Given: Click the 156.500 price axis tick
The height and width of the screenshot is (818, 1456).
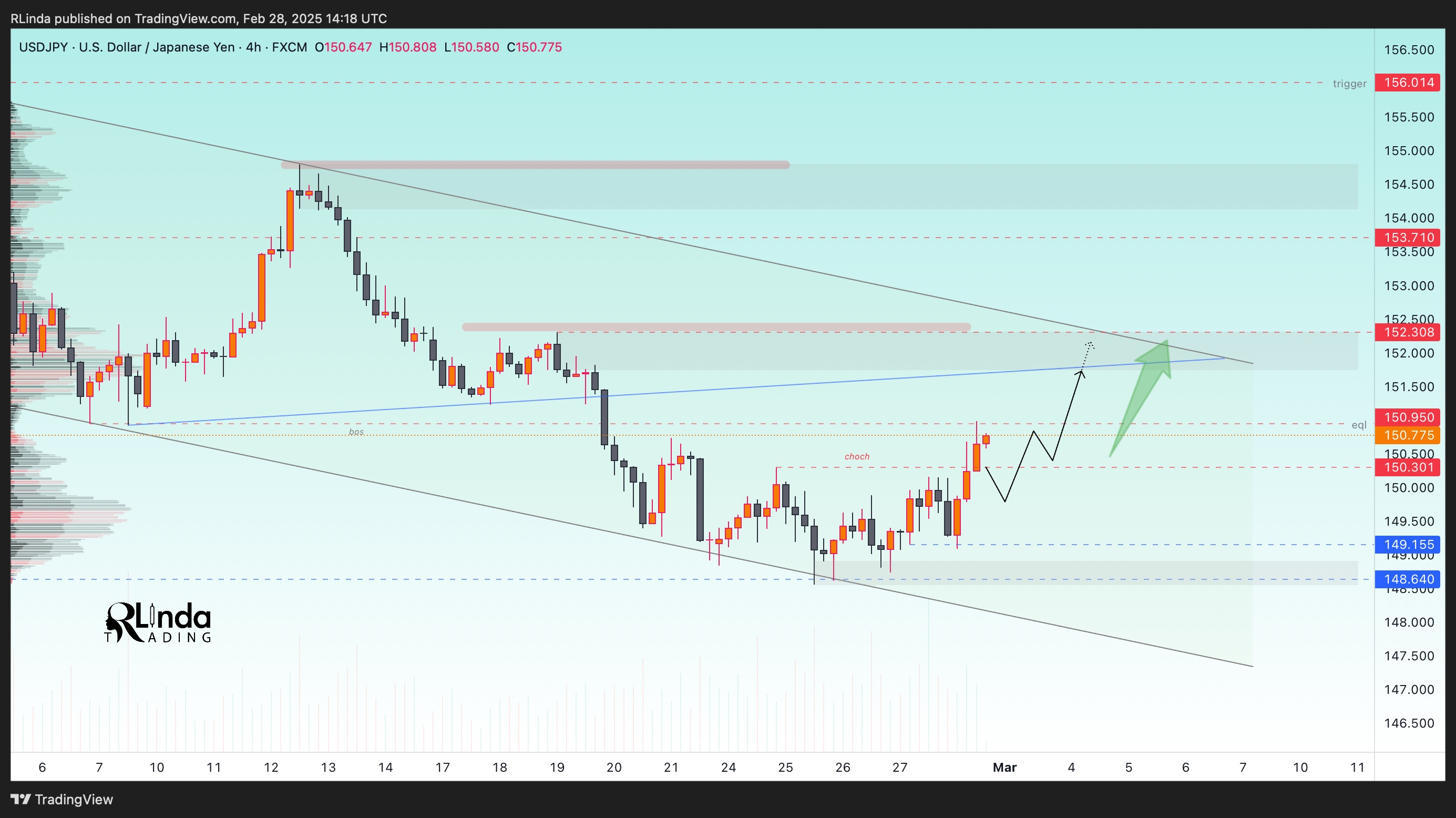Looking at the screenshot, I should [x=1409, y=50].
